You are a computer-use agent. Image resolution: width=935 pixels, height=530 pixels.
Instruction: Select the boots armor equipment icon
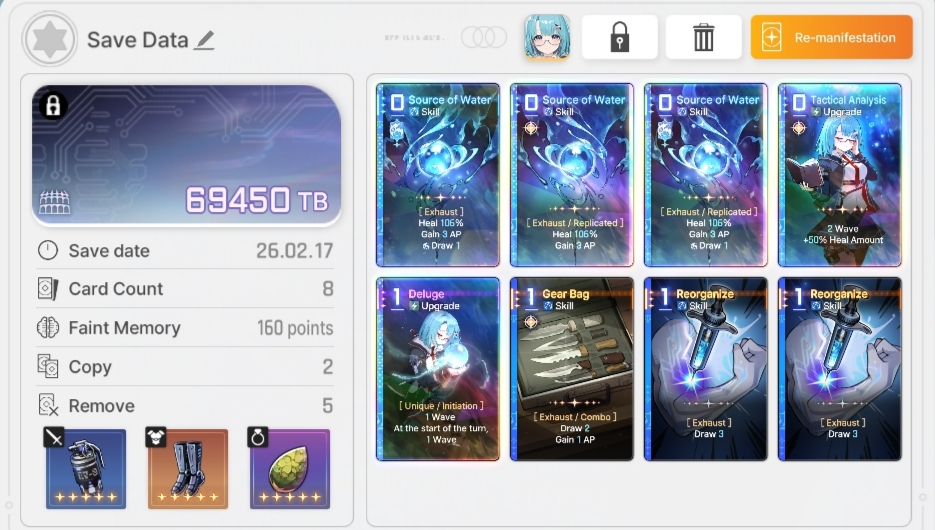pyautogui.click(x=188, y=469)
